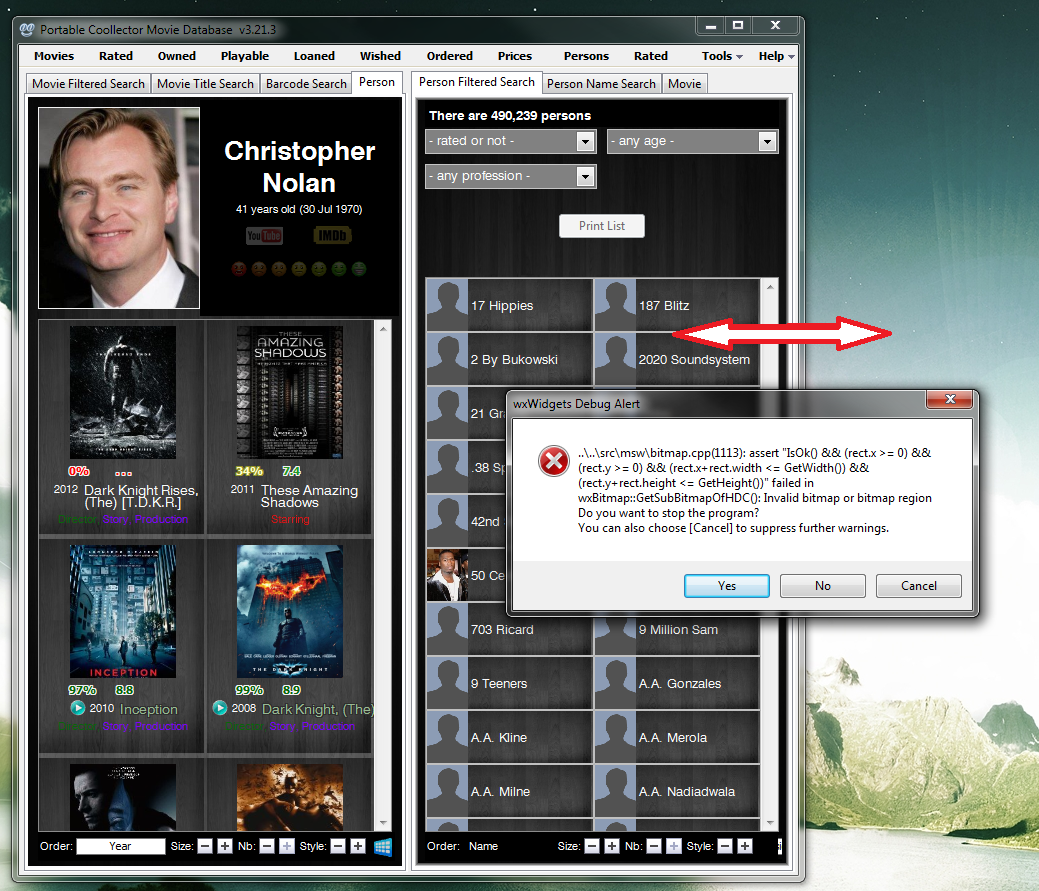This screenshot has height=891, width=1039.
Task: Click the play icon next to Inception
Action: [x=78, y=708]
